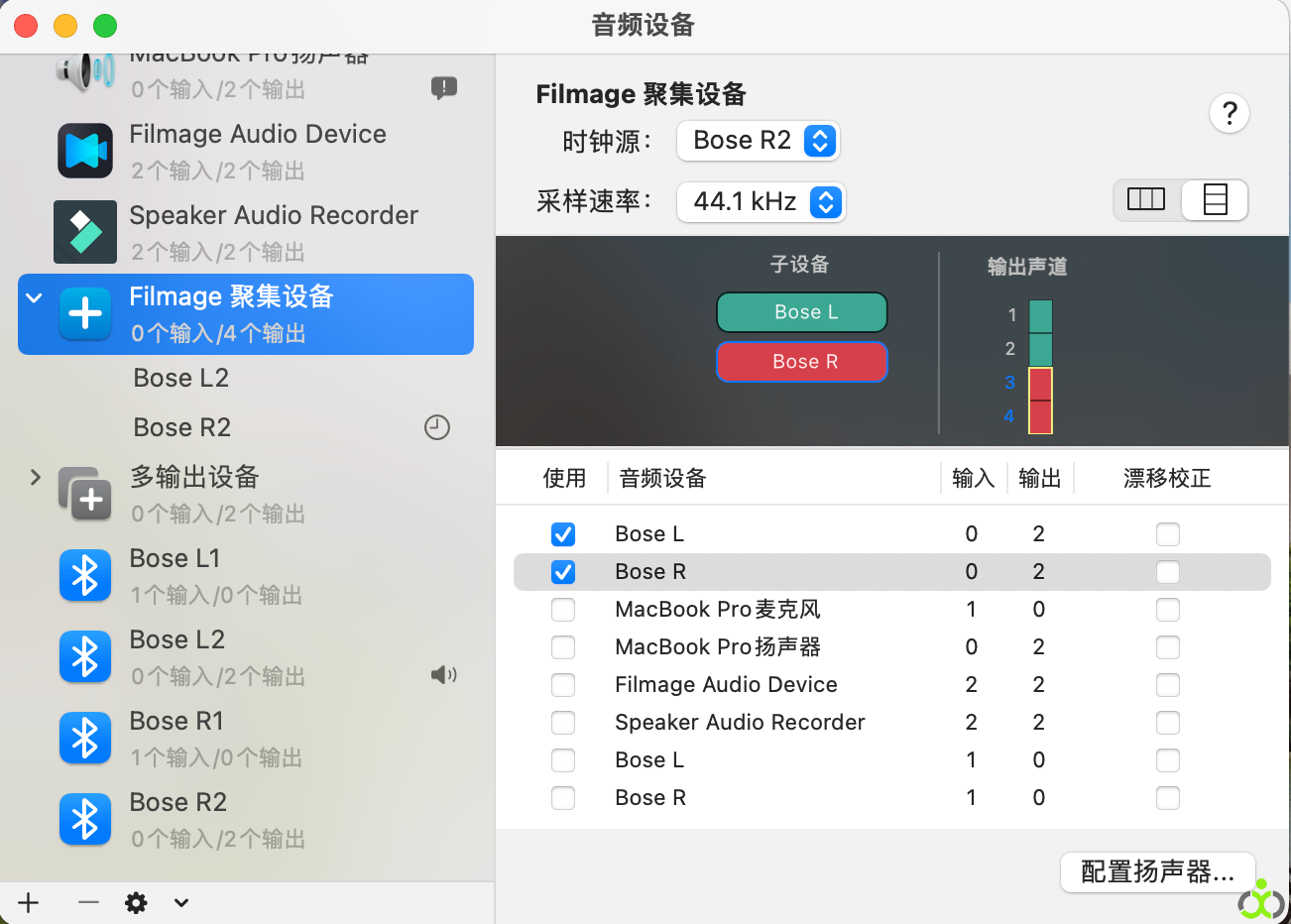Enable MacBook Pro扬声器 in aggregate

pos(563,647)
